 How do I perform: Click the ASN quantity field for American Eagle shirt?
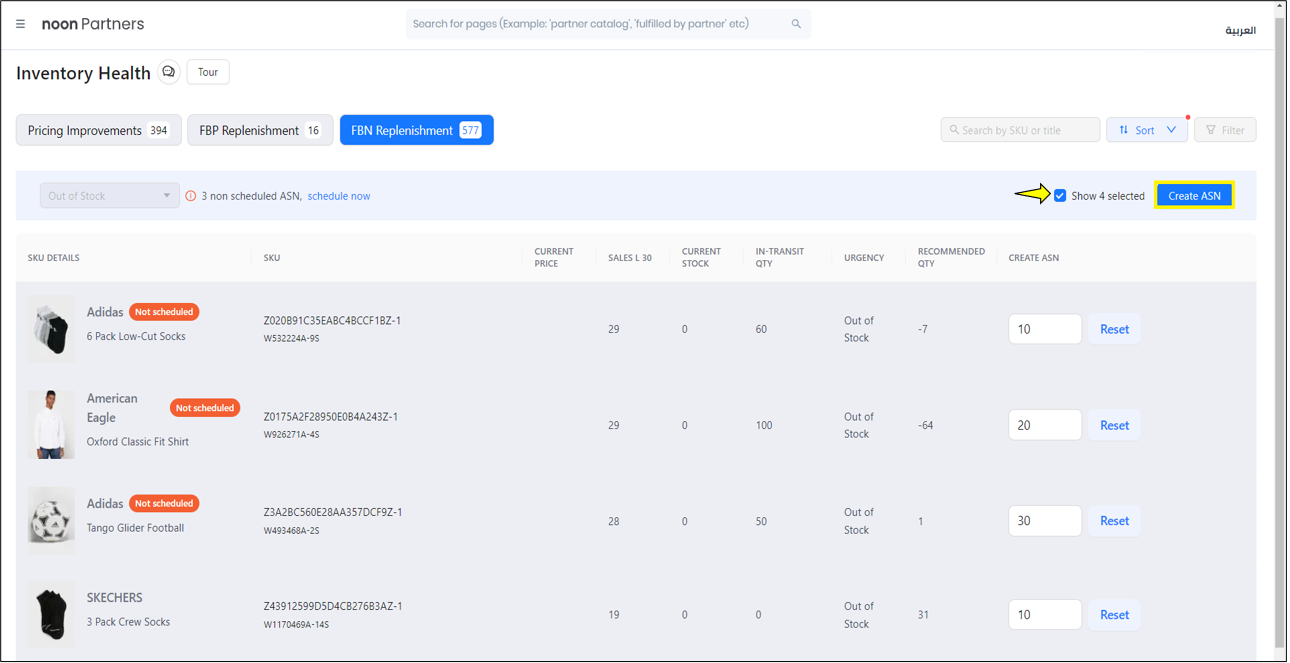tap(1044, 425)
